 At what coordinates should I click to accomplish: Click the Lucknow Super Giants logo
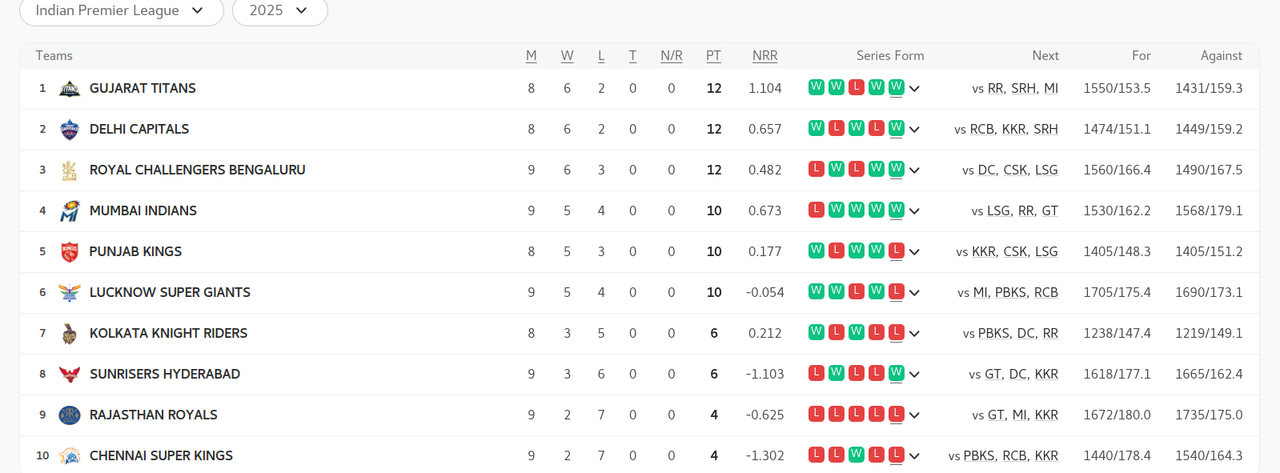(69, 293)
